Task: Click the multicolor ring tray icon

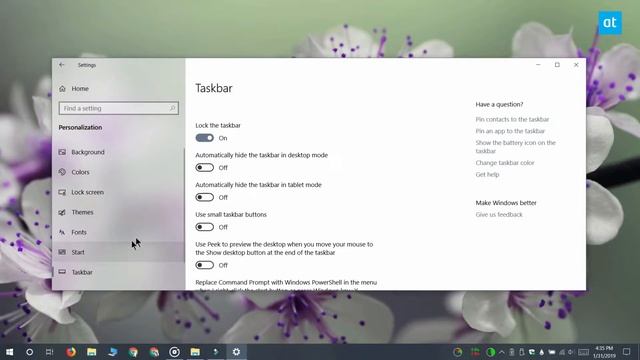Action: (458, 352)
